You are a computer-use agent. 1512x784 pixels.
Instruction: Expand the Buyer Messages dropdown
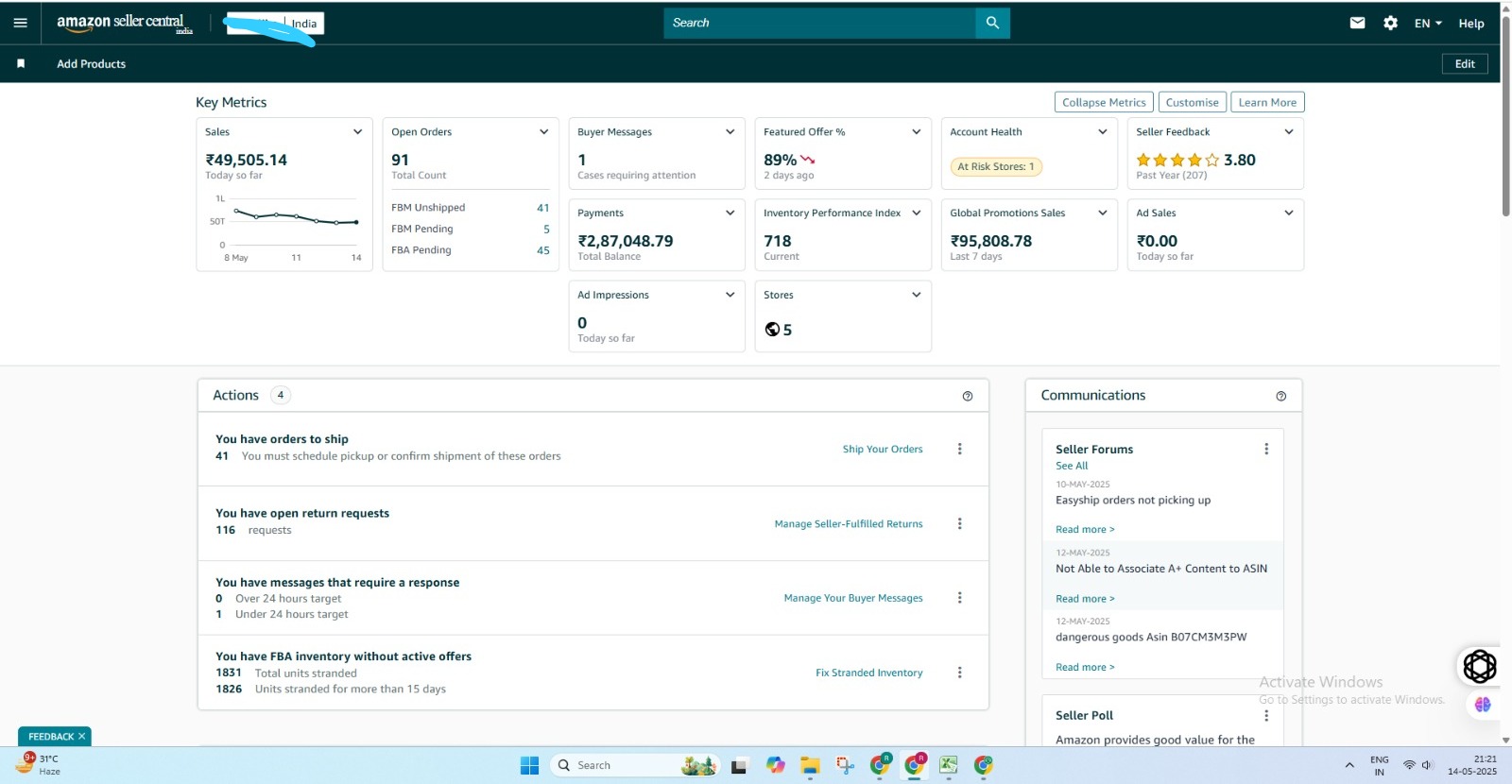tap(730, 132)
